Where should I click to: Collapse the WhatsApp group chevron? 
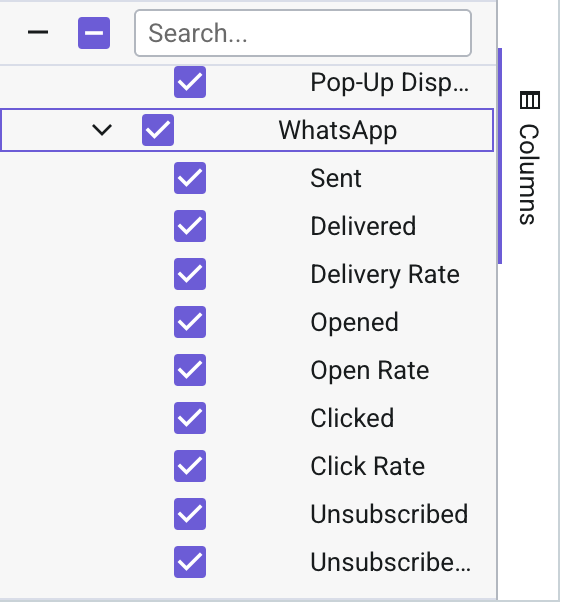(x=102, y=130)
